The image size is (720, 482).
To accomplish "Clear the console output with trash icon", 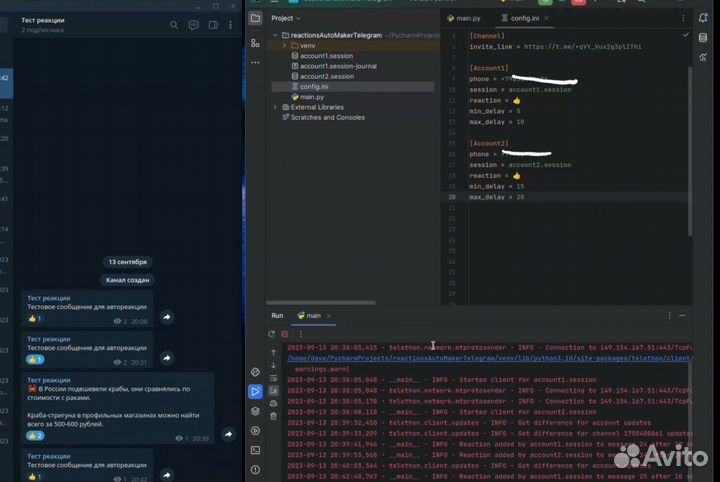I will pyautogui.click(x=273, y=416).
